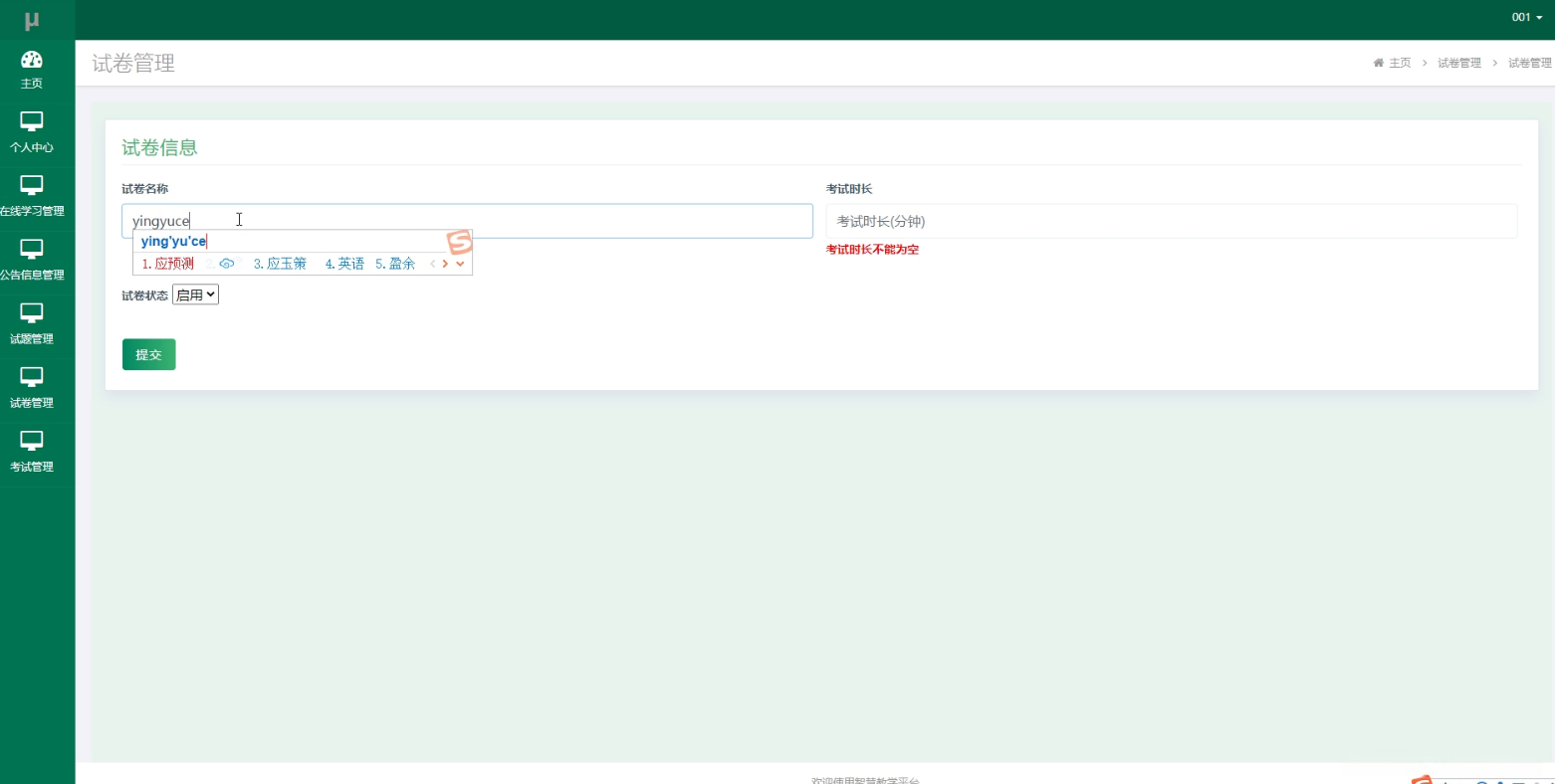1555x784 pixels.
Task: Open the 001 user dropdown
Action: coord(1527,17)
